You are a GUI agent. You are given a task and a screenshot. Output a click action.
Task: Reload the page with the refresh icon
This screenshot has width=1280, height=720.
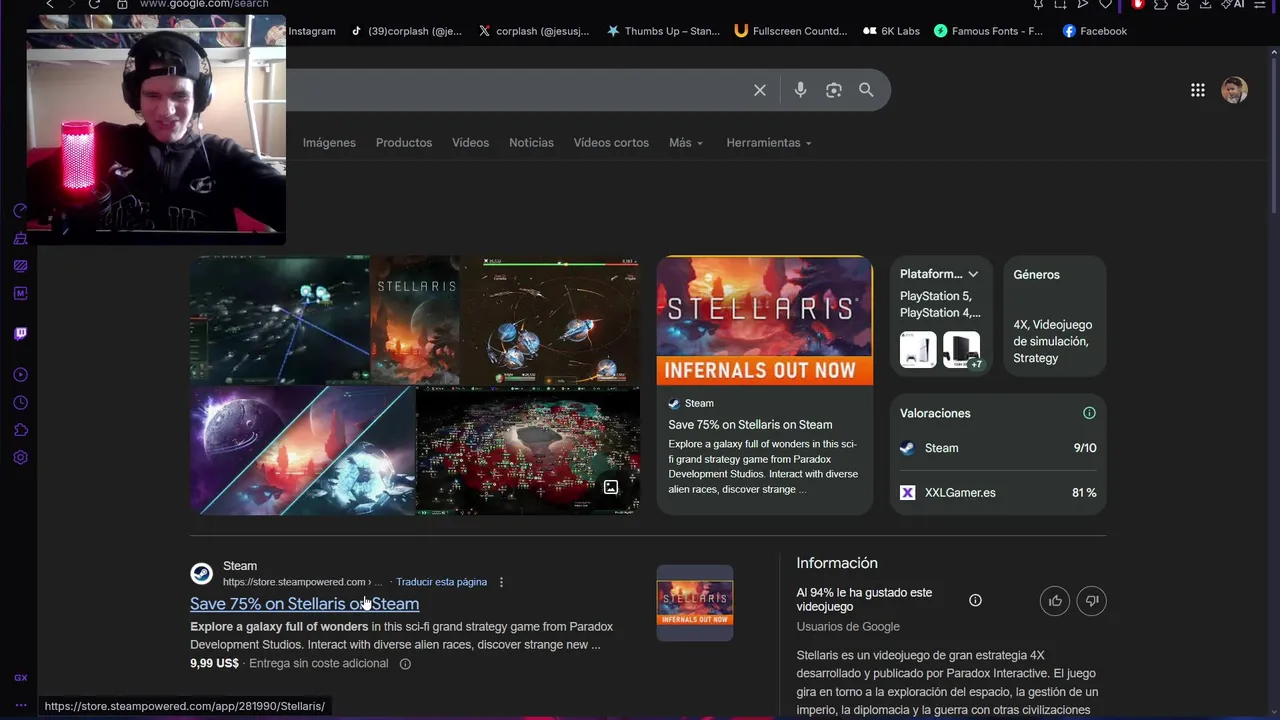pos(94,4)
